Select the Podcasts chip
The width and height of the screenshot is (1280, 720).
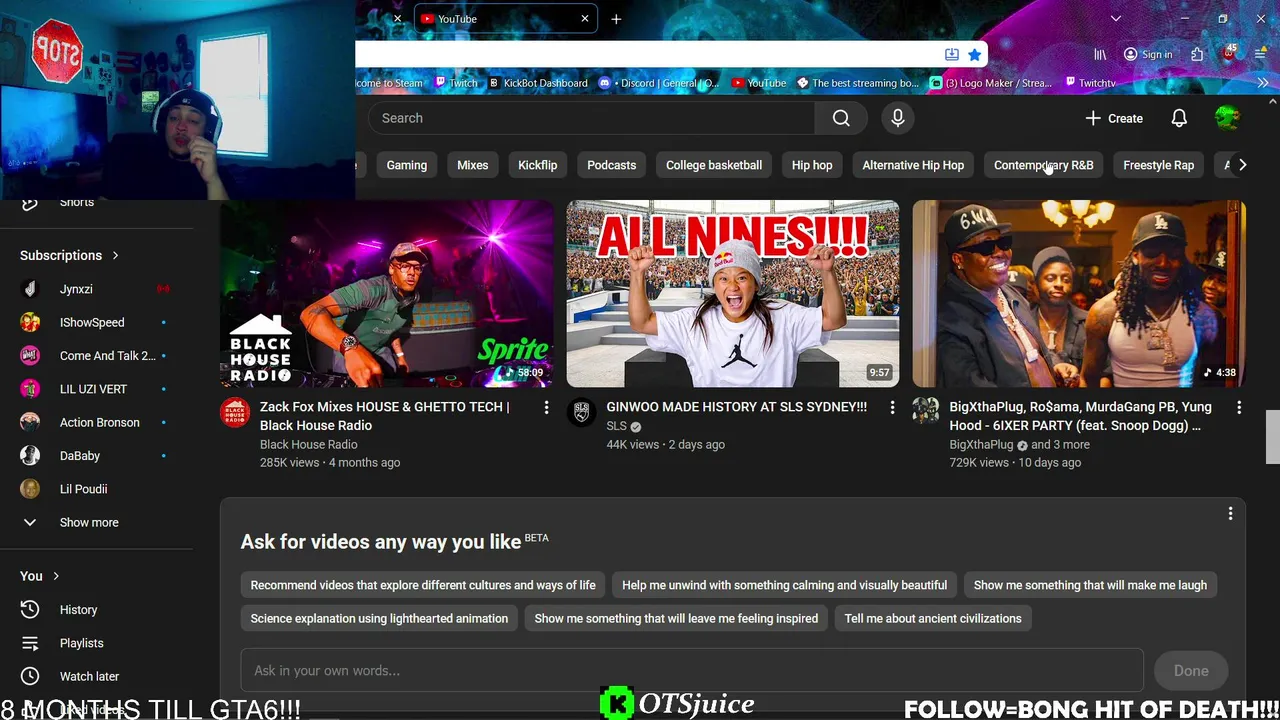(612, 165)
